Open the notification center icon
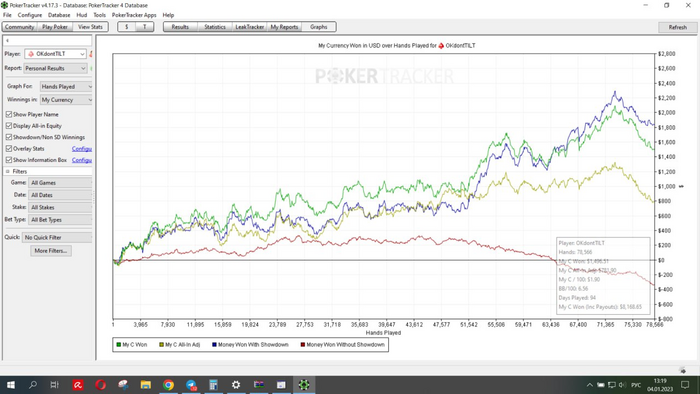The height and width of the screenshot is (394, 700). [x=685, y=385]
